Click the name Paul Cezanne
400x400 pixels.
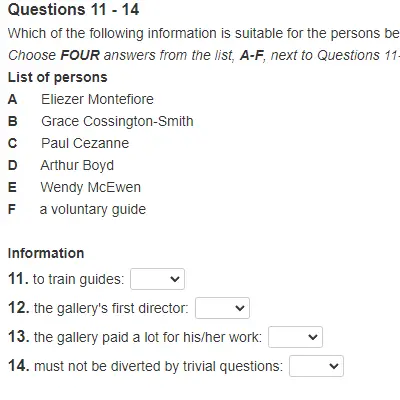tap(85, 143)
